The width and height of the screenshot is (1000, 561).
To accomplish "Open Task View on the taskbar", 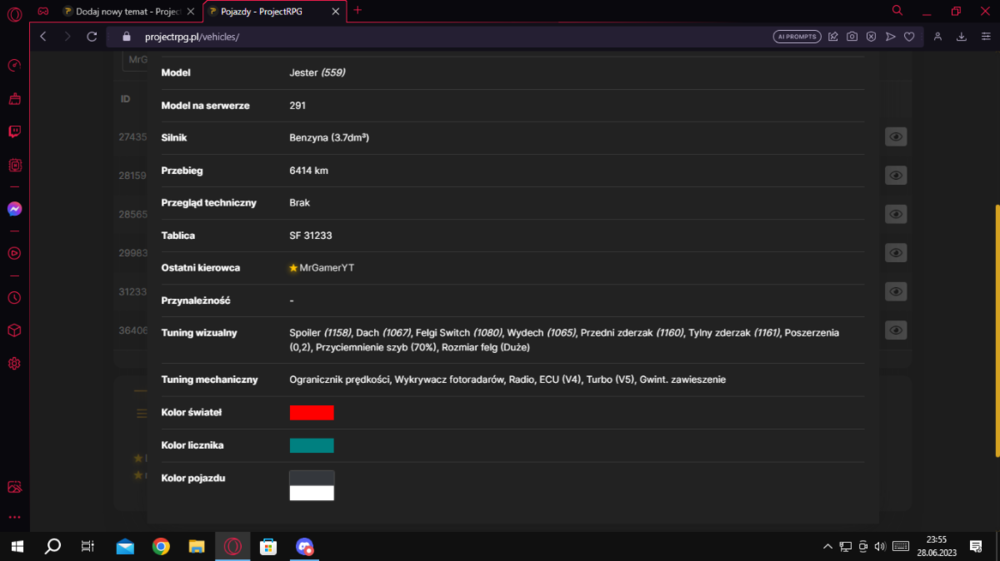I will pos(87,546).
